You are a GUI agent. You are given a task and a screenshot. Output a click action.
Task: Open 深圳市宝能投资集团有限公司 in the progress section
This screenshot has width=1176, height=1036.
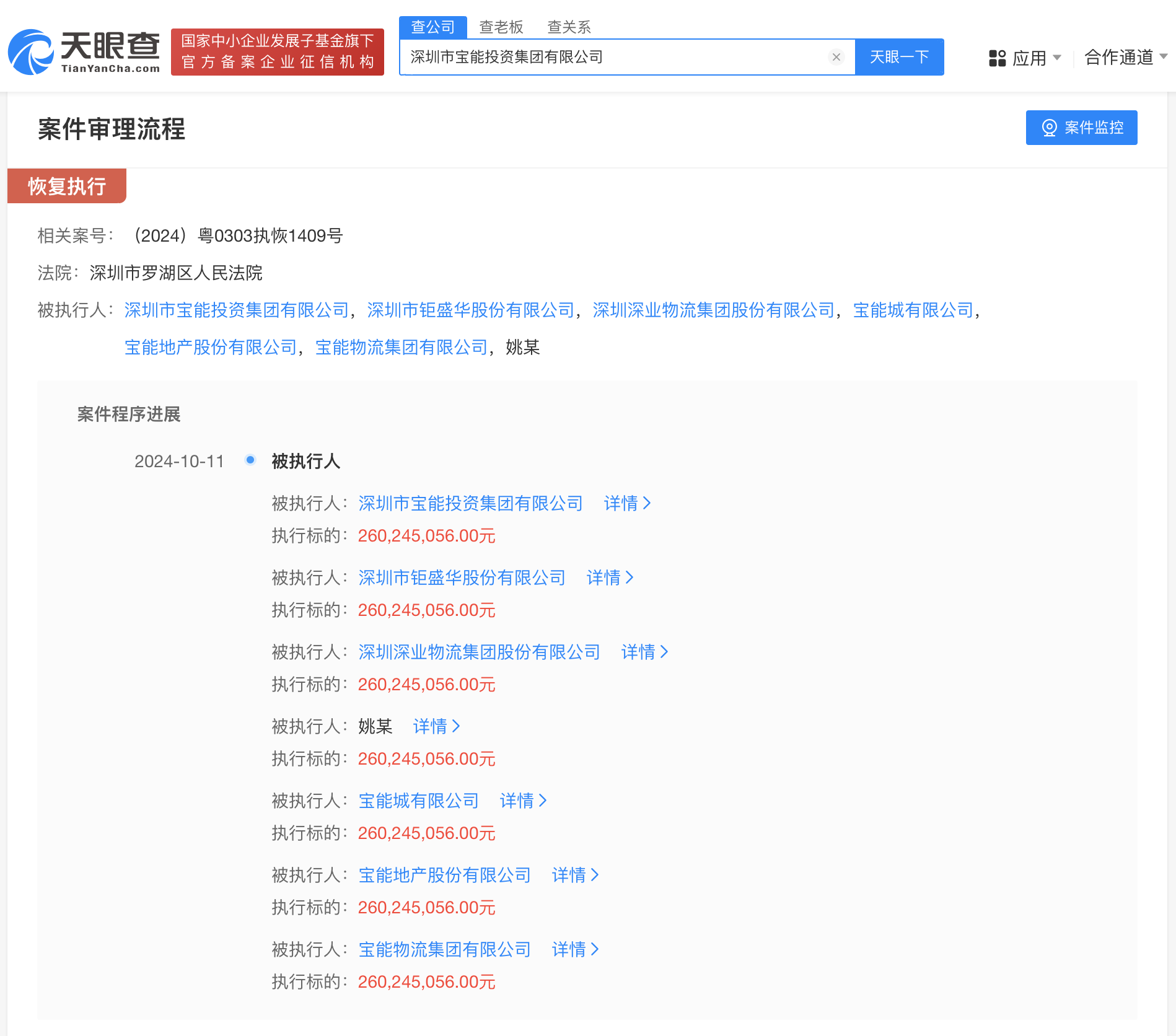tap(470, 503)
